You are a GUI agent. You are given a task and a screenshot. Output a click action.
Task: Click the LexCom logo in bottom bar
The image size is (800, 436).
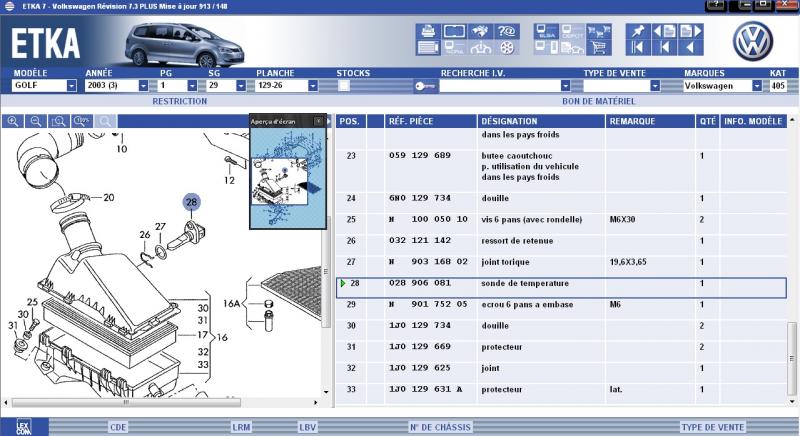click(x=23, y=427)
